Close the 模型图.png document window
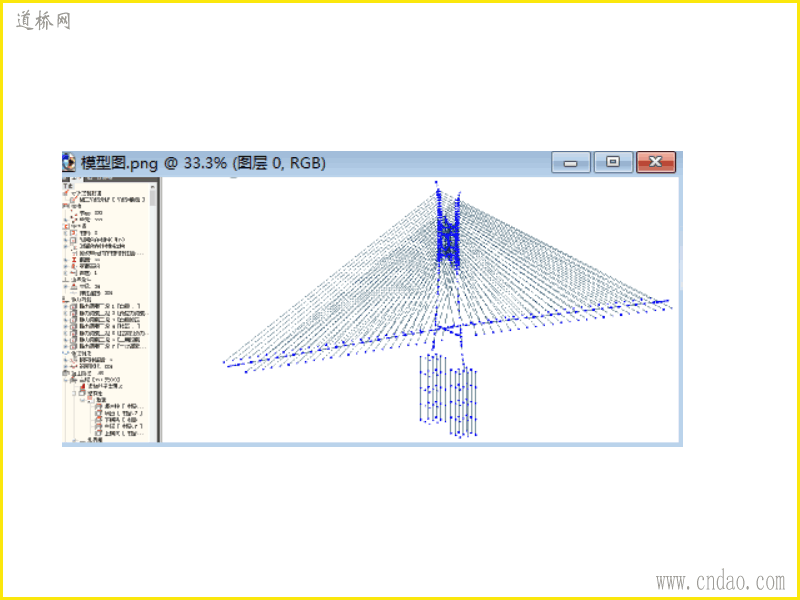The width and height of the screenshot is (800, 600). [x=656, y=162]
